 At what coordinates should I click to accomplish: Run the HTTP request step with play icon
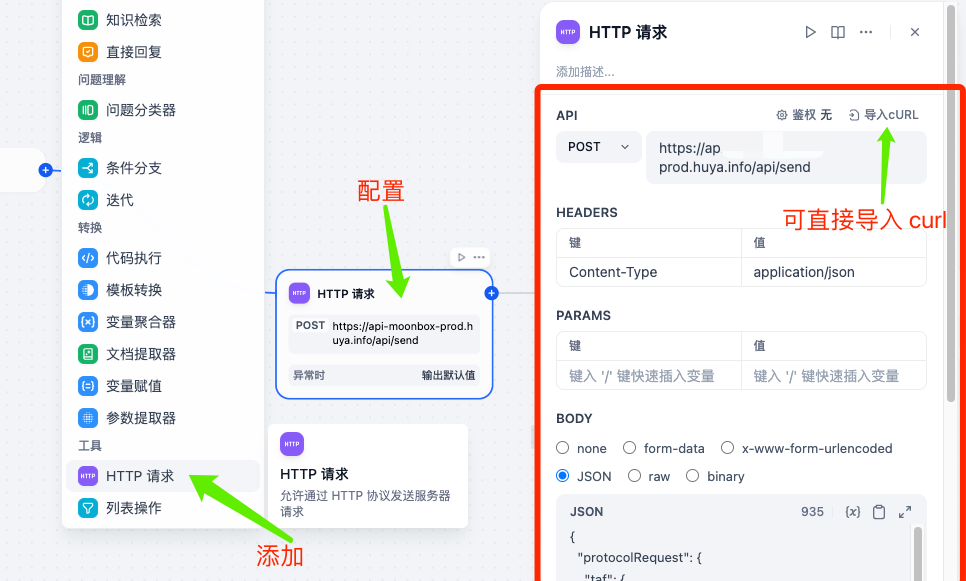pyautogui.click(x=811, y=32)
